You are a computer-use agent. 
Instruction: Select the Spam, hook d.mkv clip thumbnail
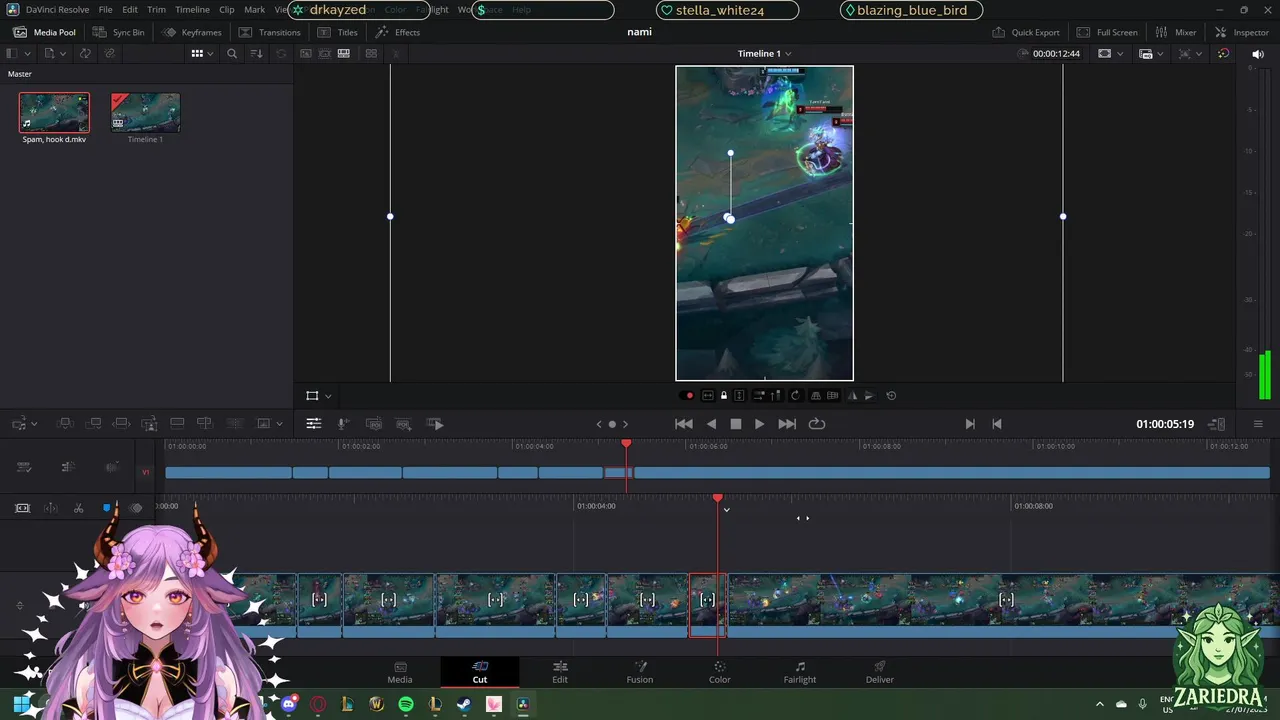pos(54,113)
